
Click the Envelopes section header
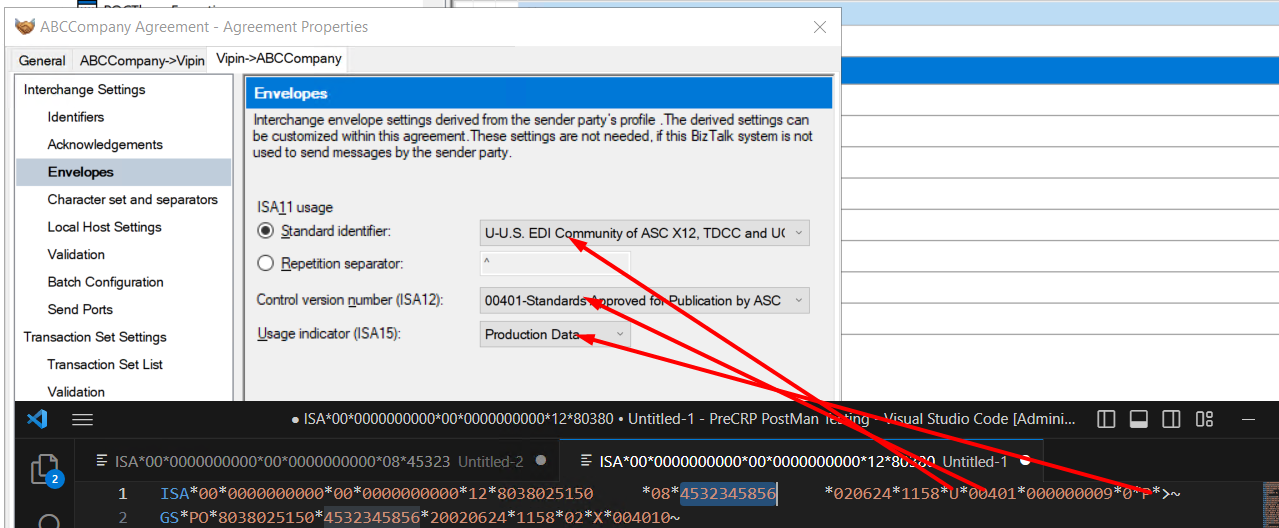tap(539, 93)
